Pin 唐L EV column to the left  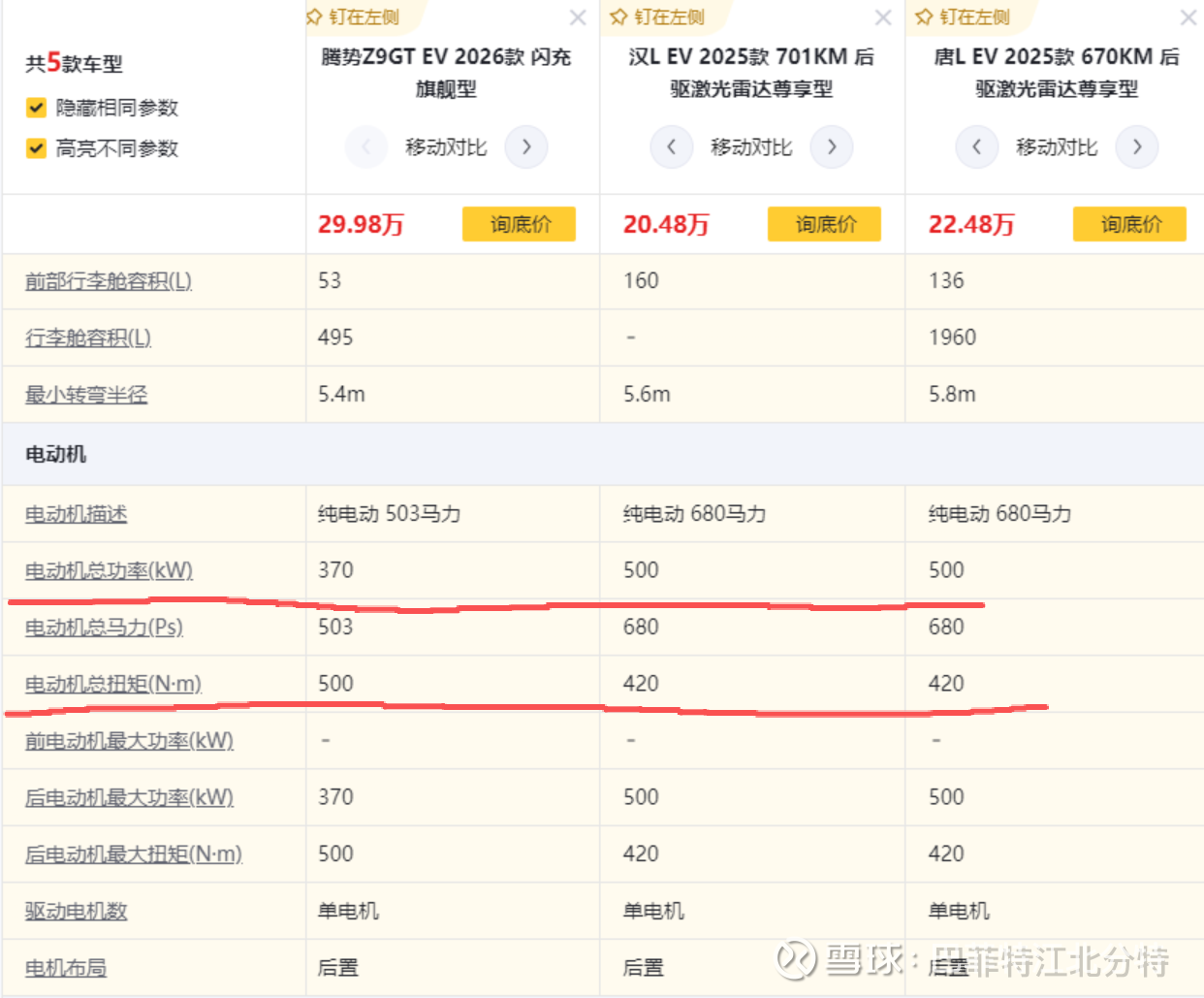[x=963, y=17]
